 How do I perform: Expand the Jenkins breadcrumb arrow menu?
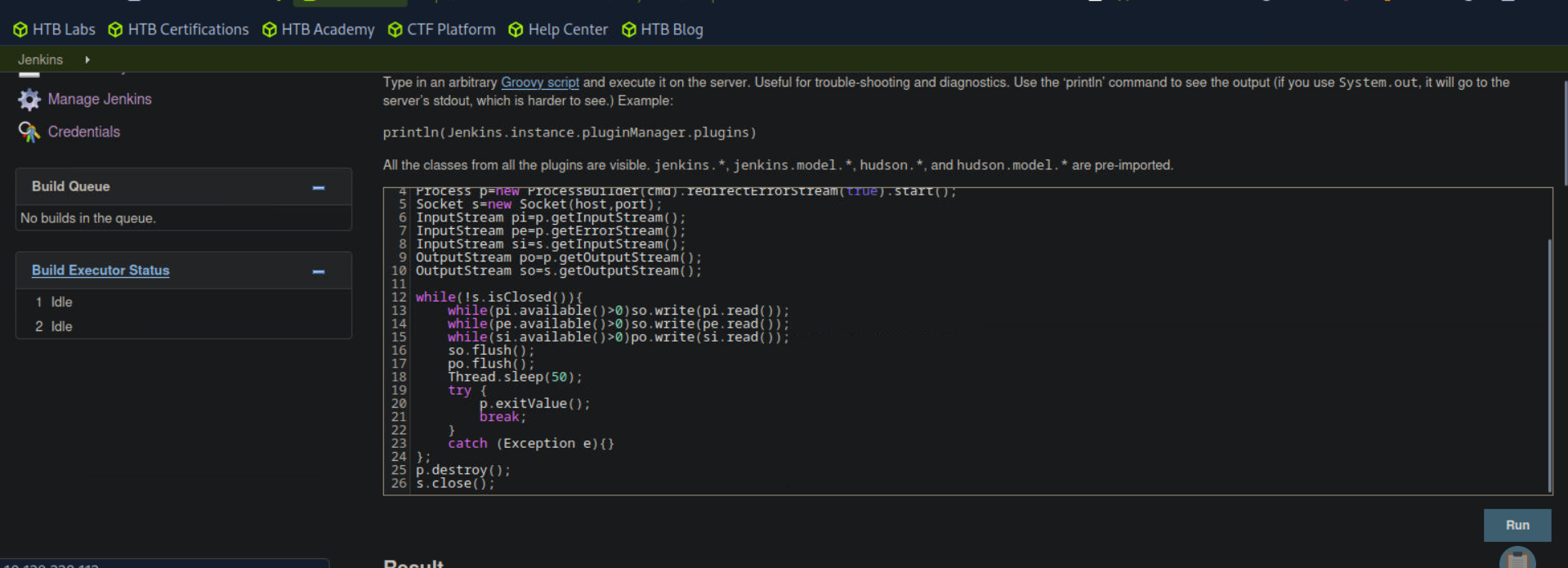87,60
